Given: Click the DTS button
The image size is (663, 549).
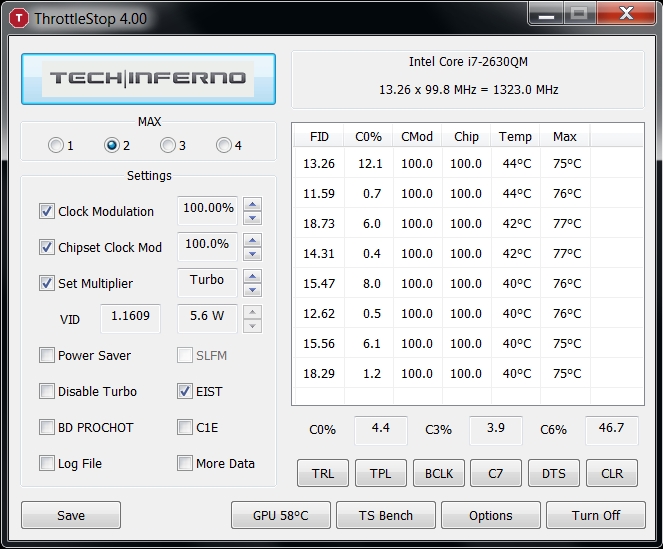Looking at the screenshot, I should click(554, 473).
